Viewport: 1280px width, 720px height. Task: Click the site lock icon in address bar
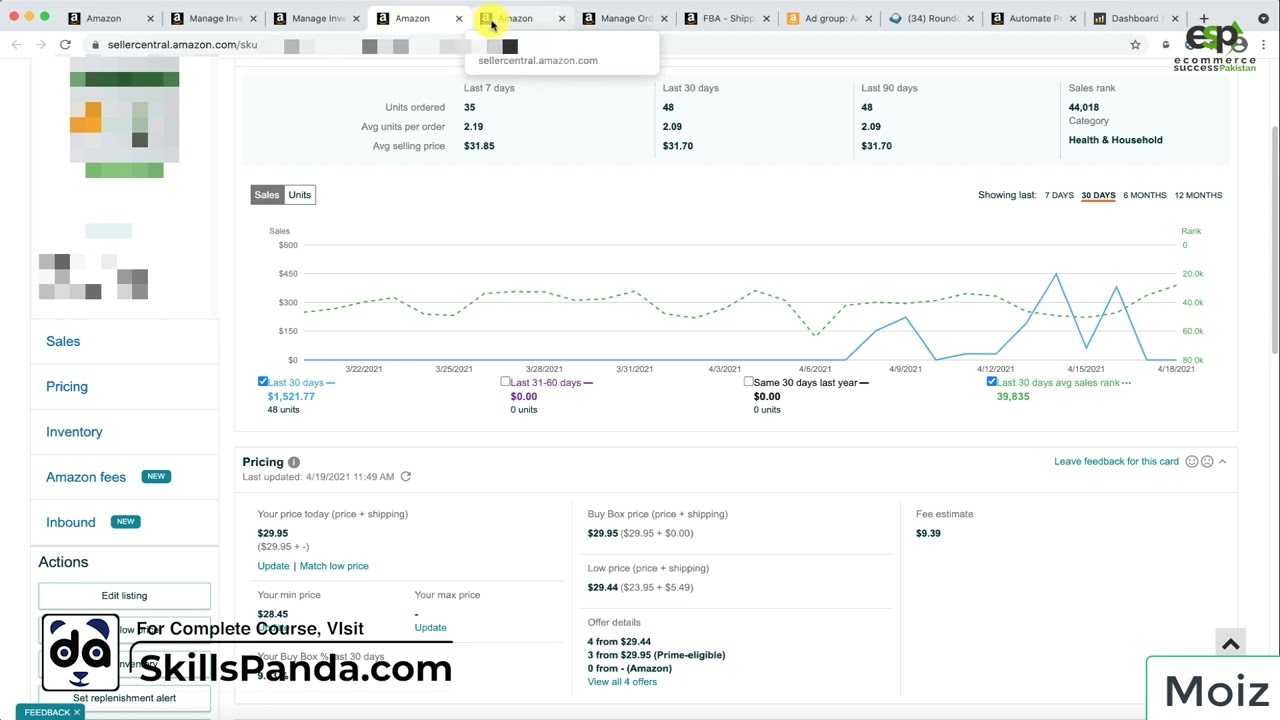click(96, 45)
